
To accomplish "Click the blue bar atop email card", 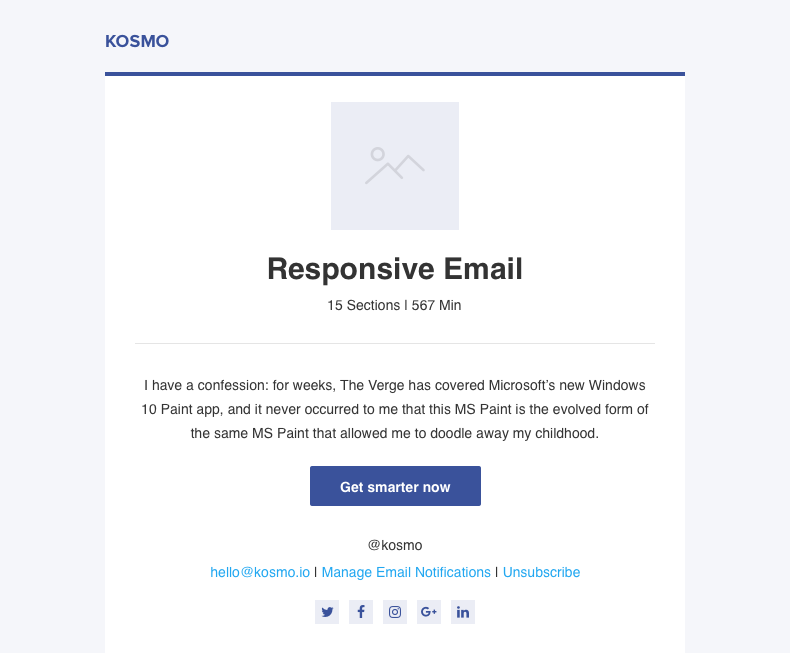I will (395, 73).
